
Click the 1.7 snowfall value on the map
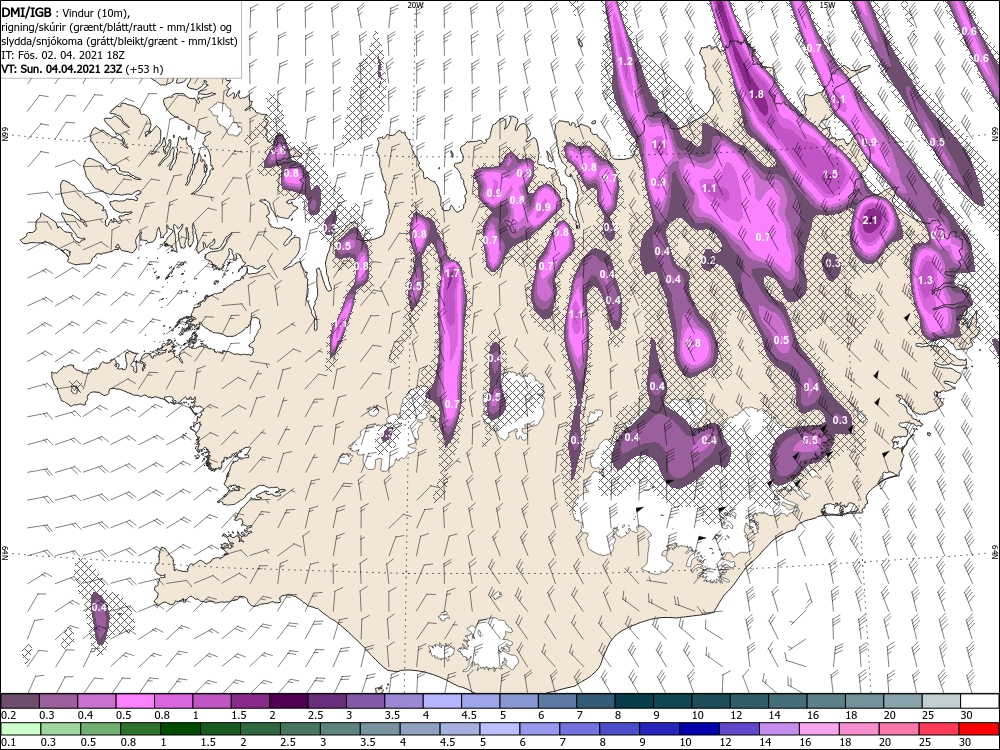[x=452, y=274]
